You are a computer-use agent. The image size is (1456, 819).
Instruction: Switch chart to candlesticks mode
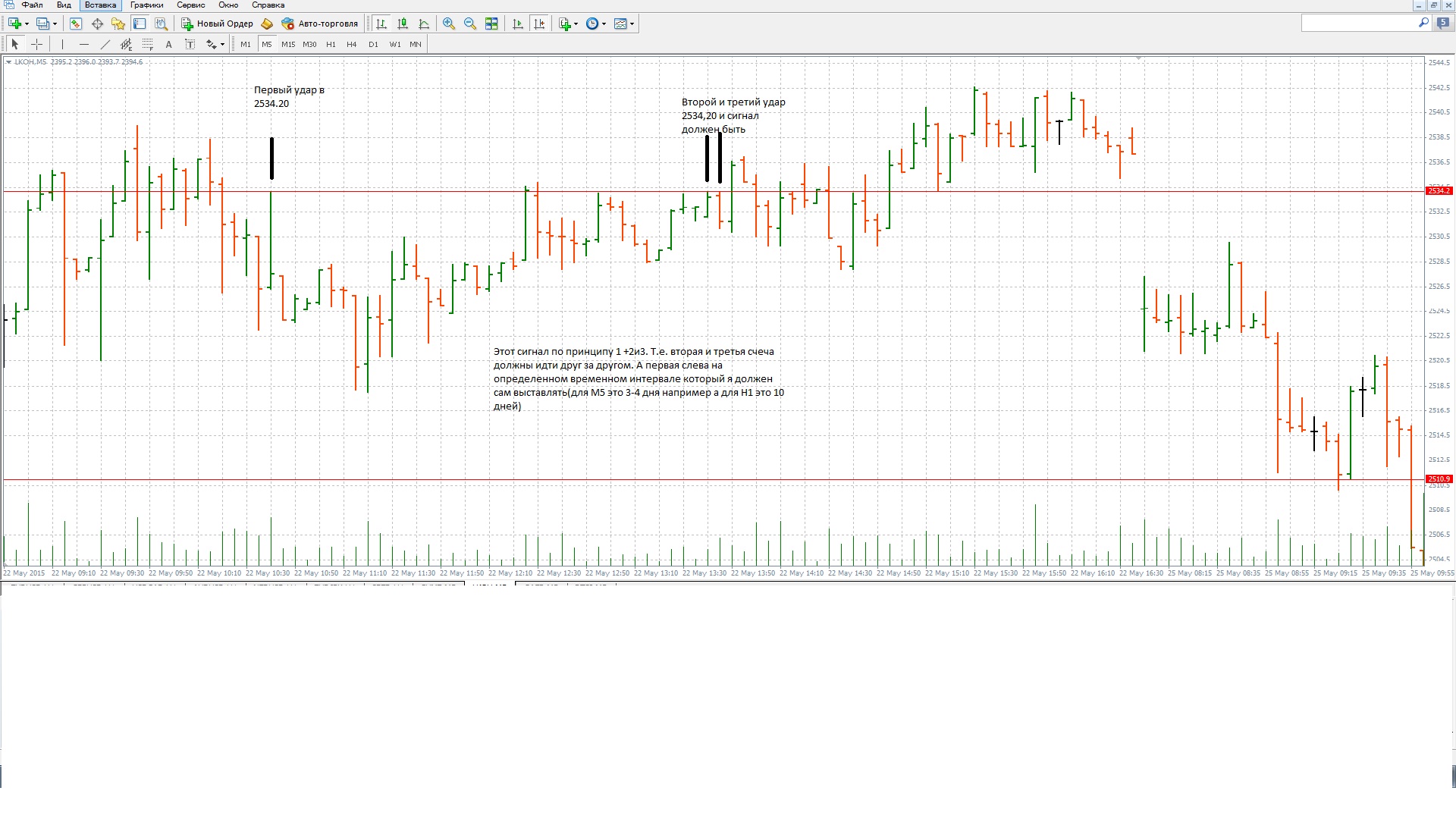pyautogui.click(x=403, y=24)
